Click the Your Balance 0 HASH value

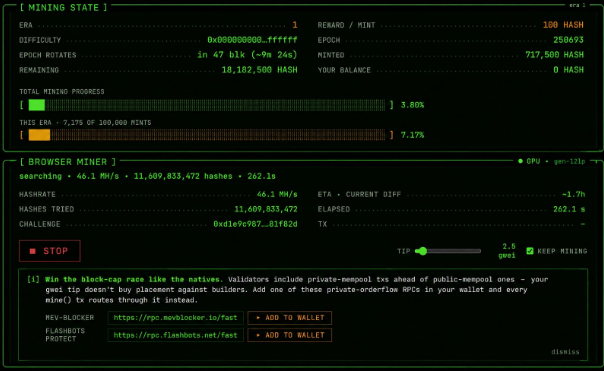click(x=568, y=70)
